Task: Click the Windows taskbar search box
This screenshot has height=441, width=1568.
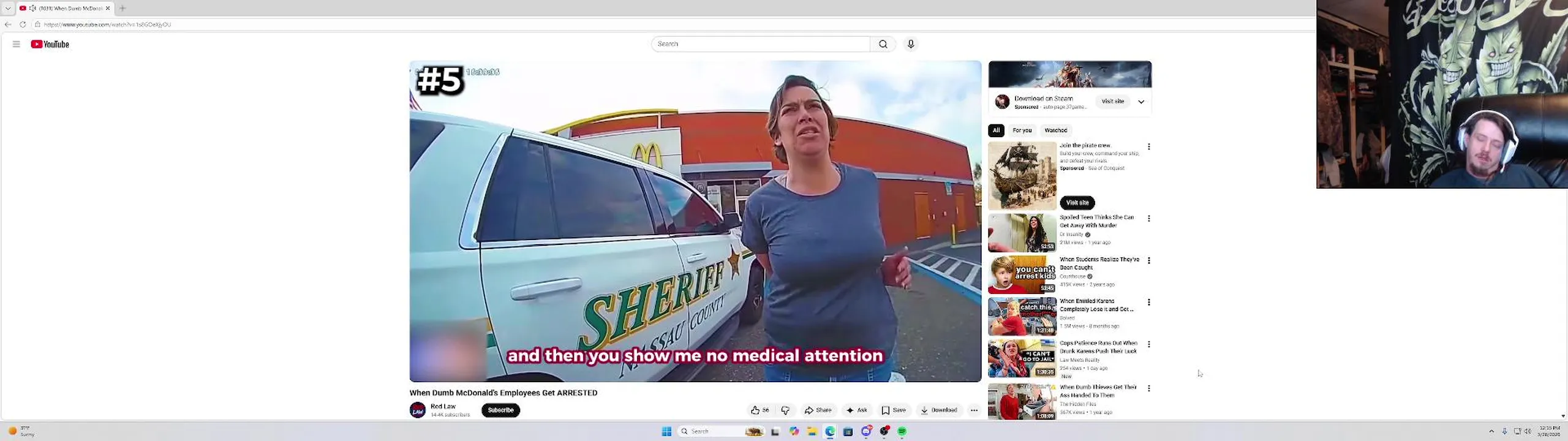Action: pyautogui.click(x=722, y=431)
